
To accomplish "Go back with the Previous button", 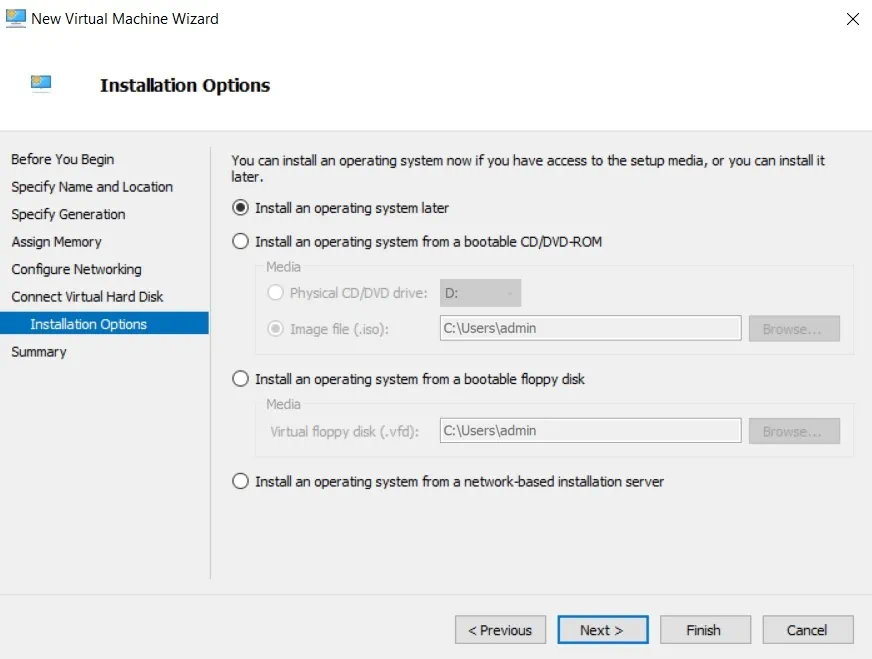I will [500, 630].
